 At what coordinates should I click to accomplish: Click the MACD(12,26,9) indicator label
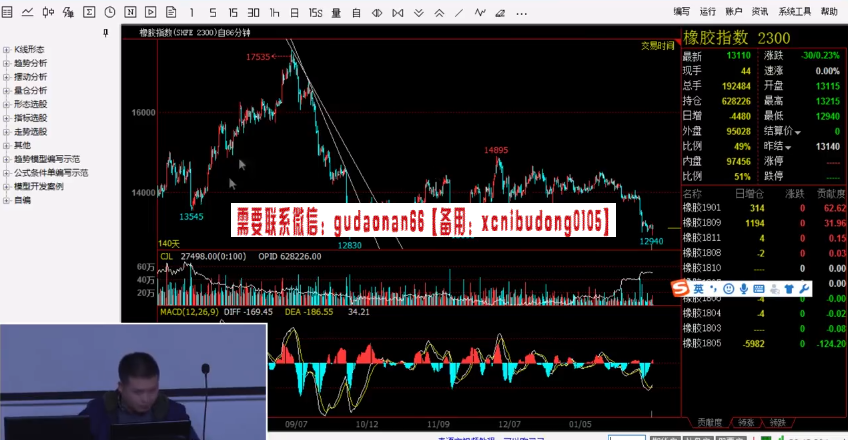[x=188, y=312]
